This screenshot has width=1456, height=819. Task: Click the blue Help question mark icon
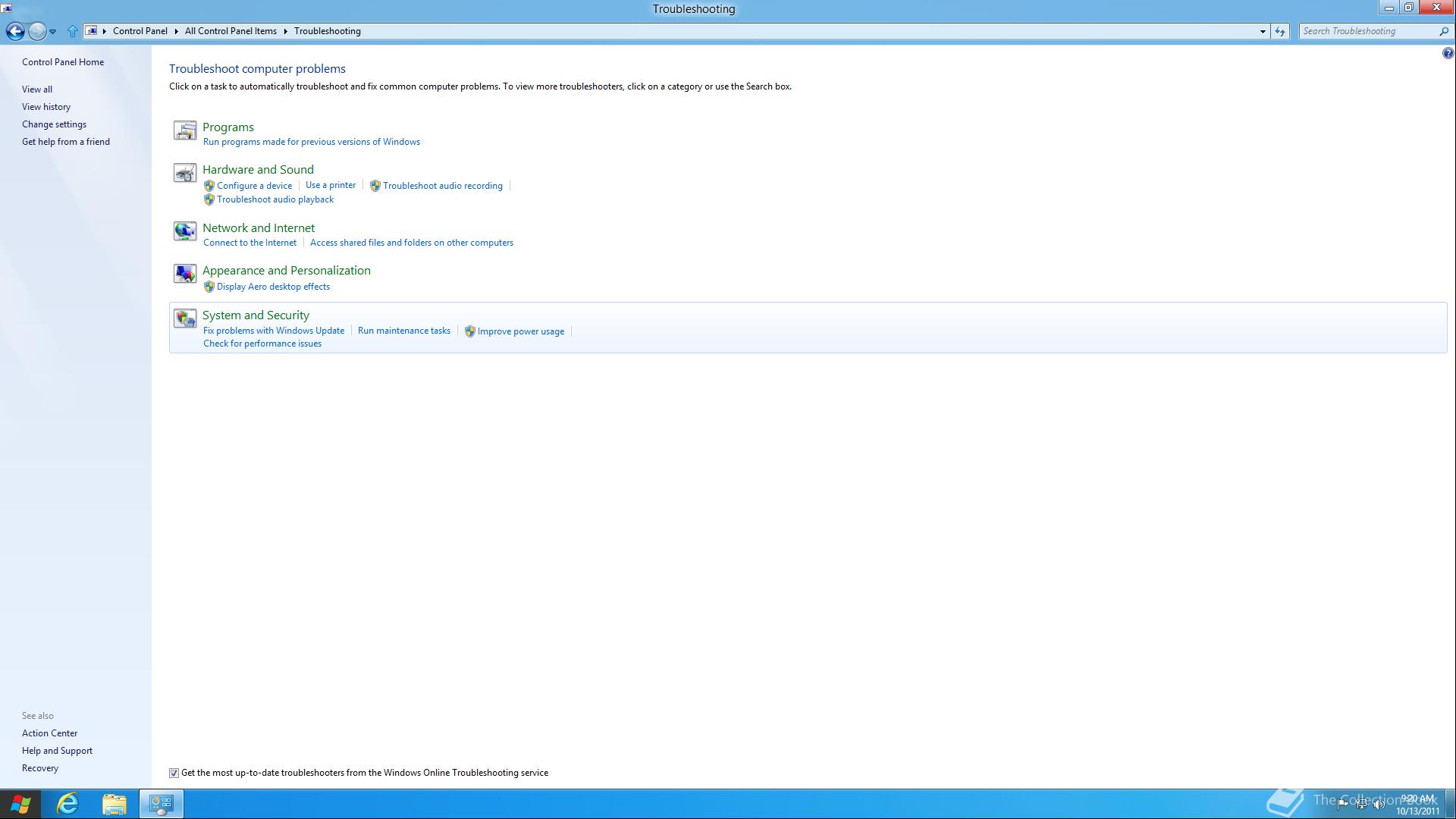pos(1448,53)
